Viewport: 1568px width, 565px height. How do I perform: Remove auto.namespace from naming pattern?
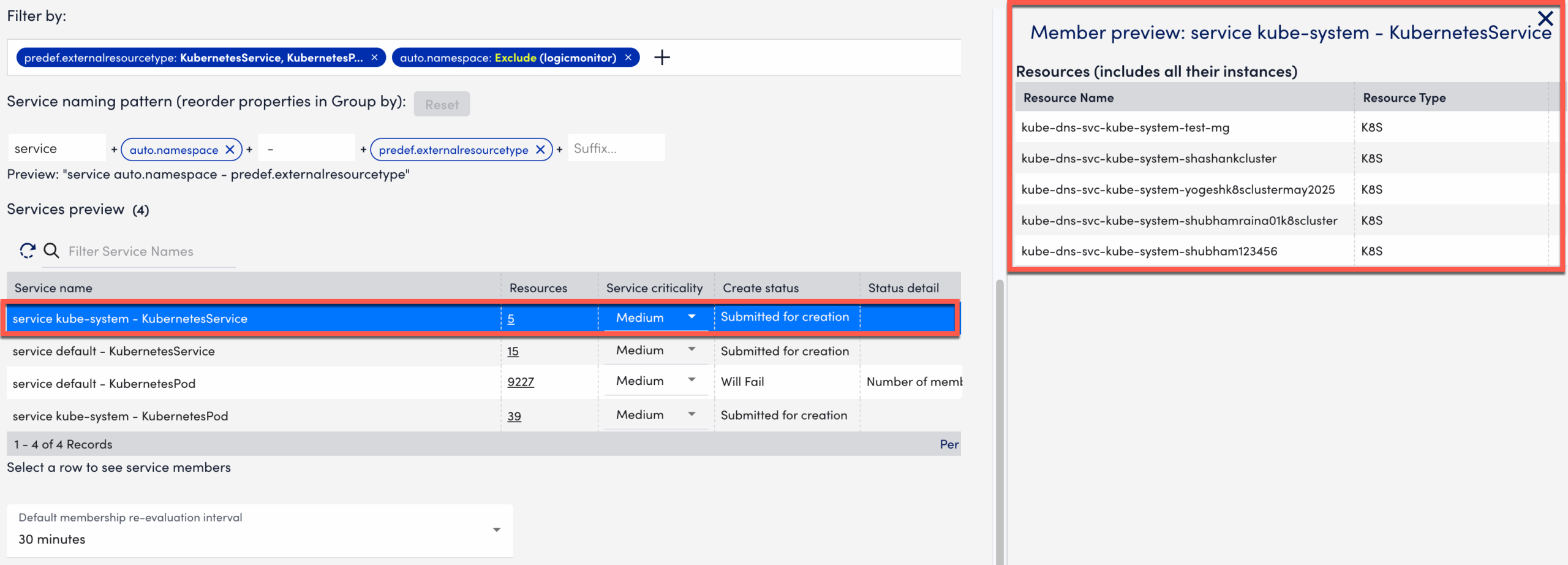pyautogui.click(x=230, y=150)
